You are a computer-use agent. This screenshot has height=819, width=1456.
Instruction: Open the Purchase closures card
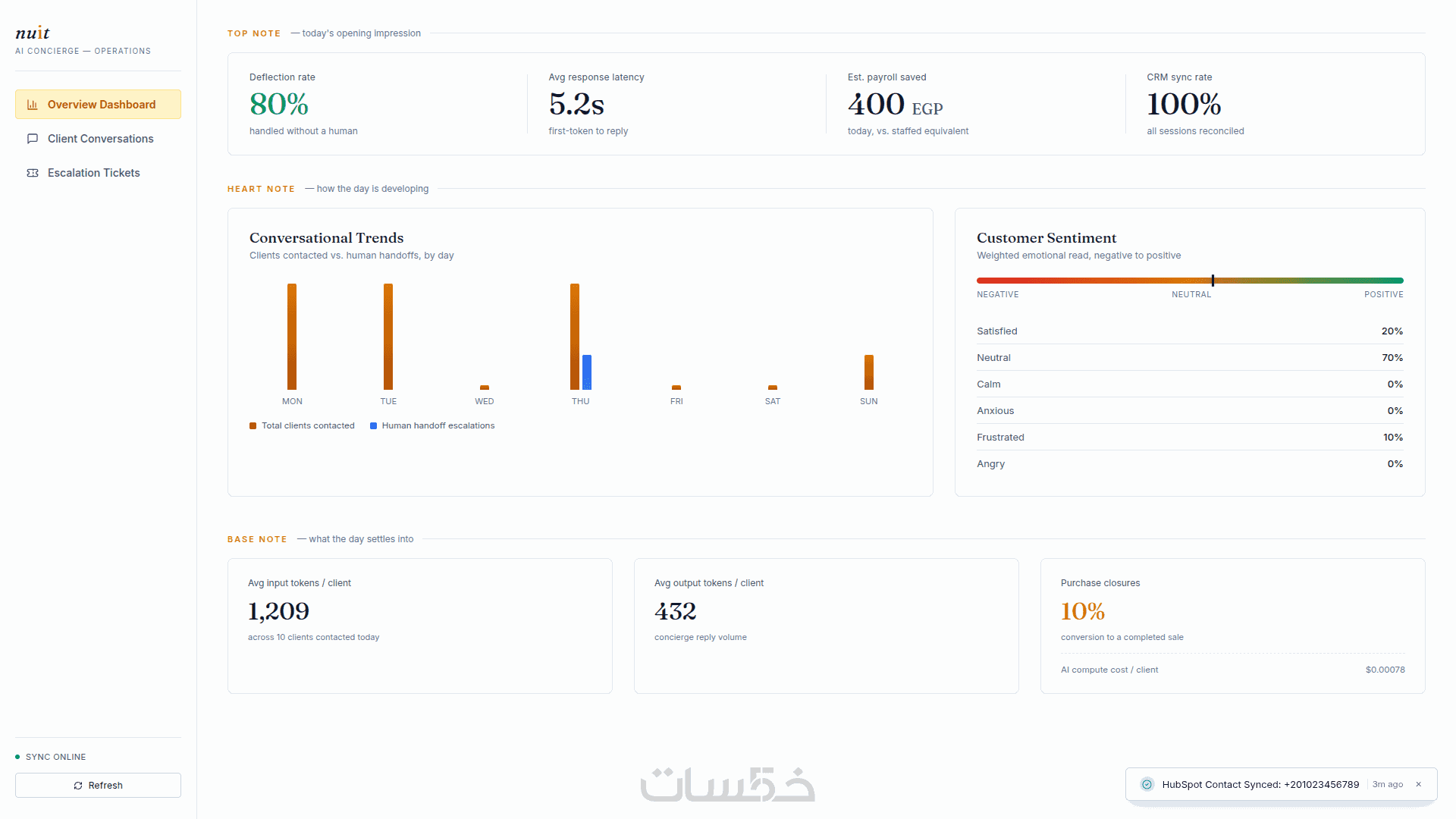point(1232,626)
